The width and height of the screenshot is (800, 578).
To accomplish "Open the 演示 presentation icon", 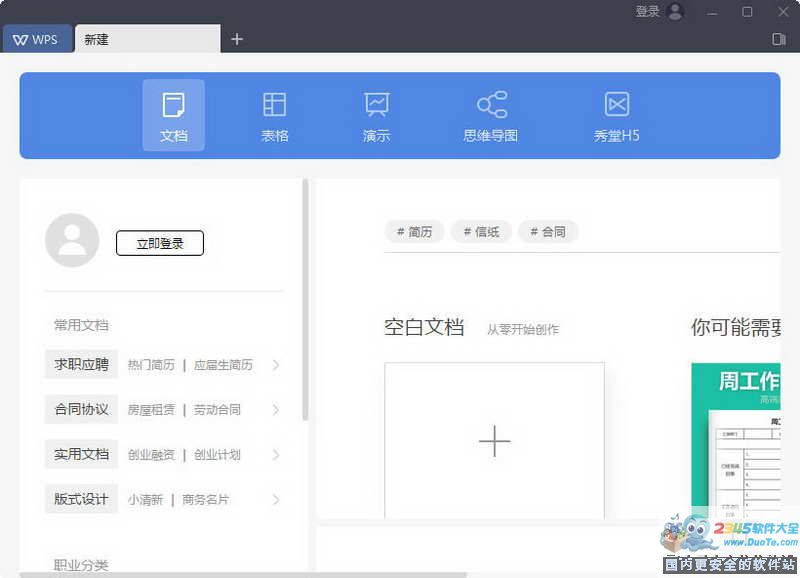I will [375, 114].
